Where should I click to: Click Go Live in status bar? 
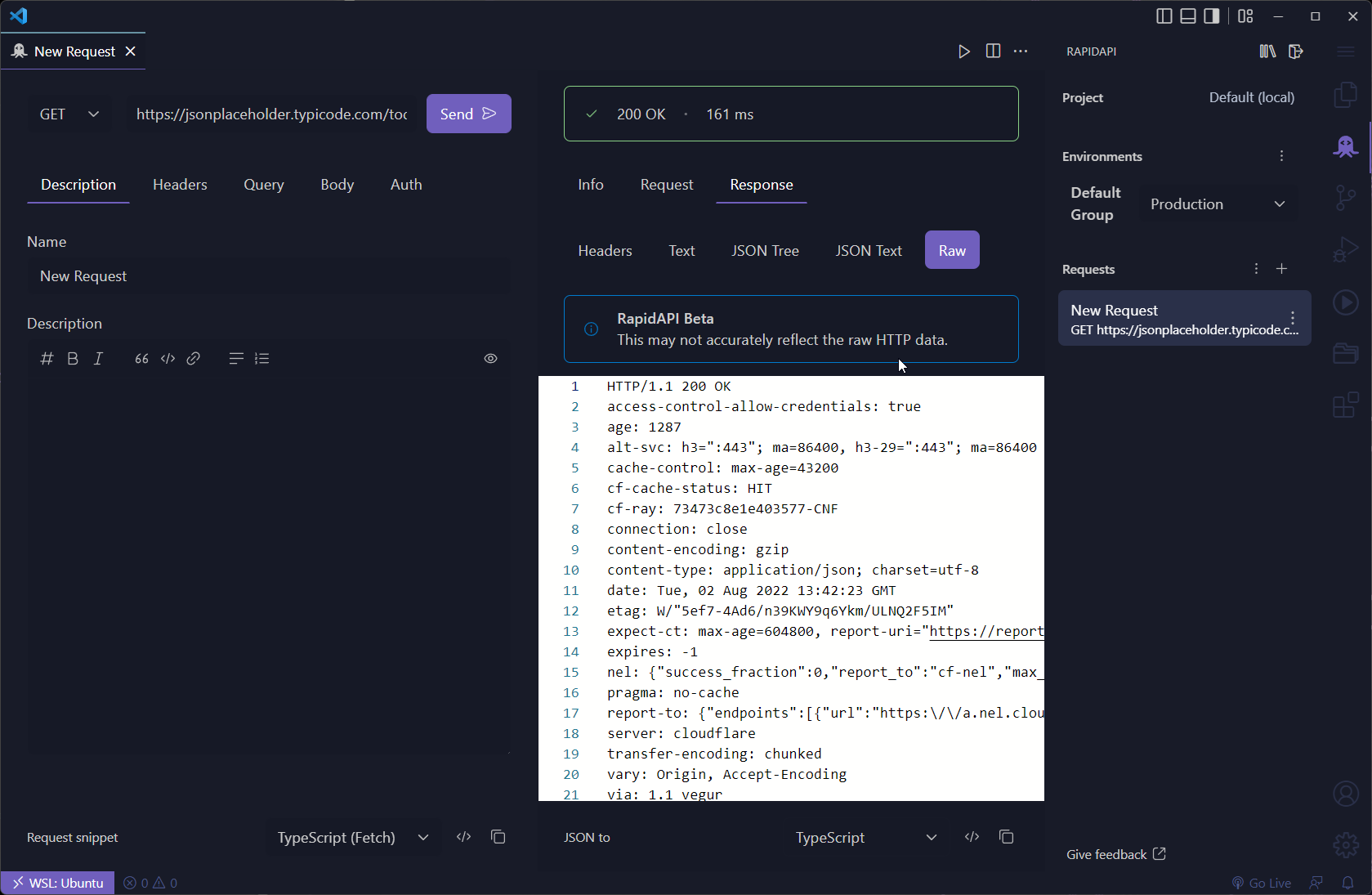(x=1262, y=883)
